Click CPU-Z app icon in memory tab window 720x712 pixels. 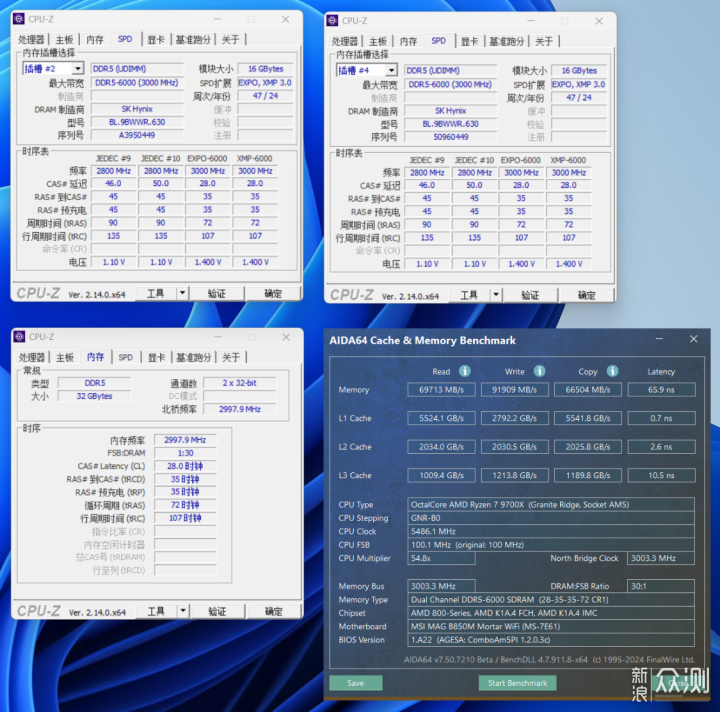pos(19,336)
